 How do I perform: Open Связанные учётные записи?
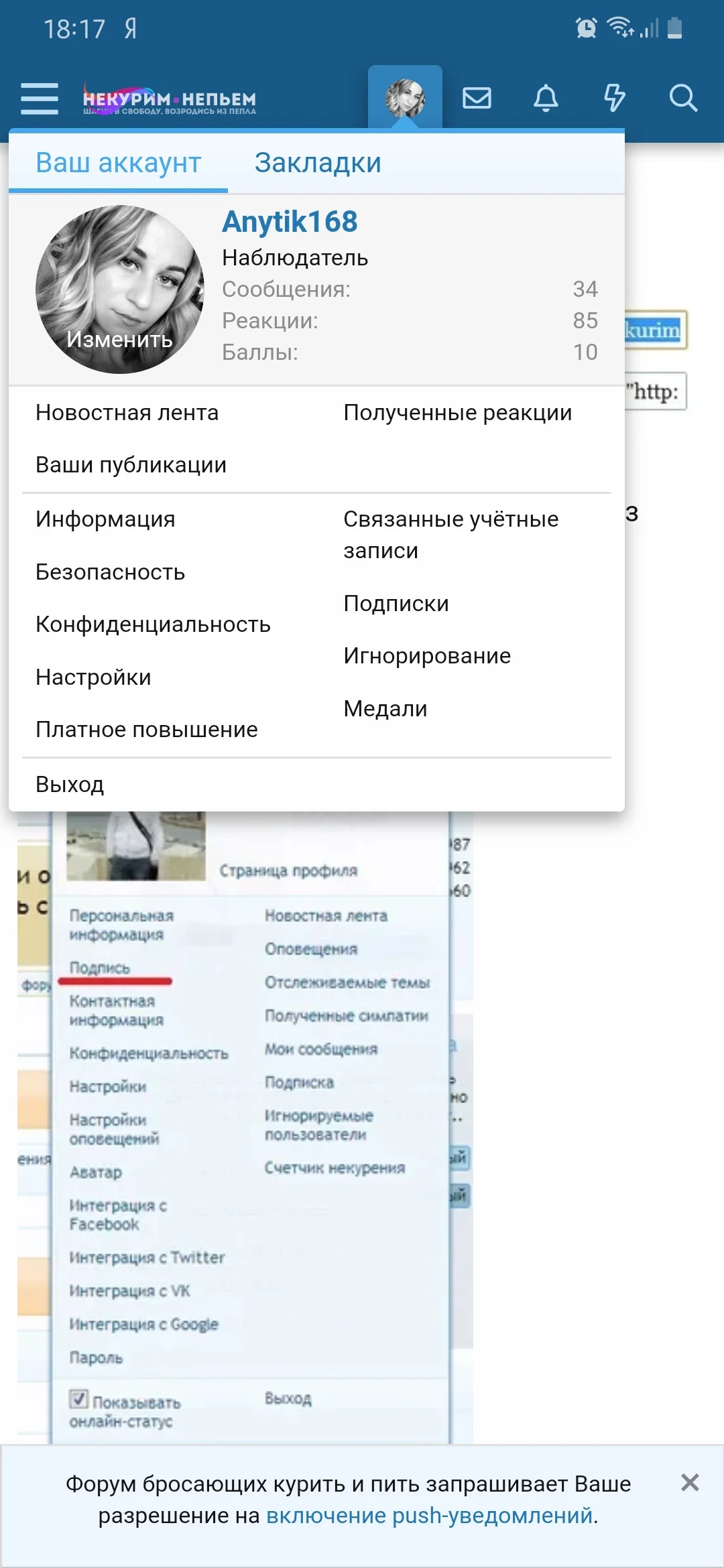[x=451, y=535]
